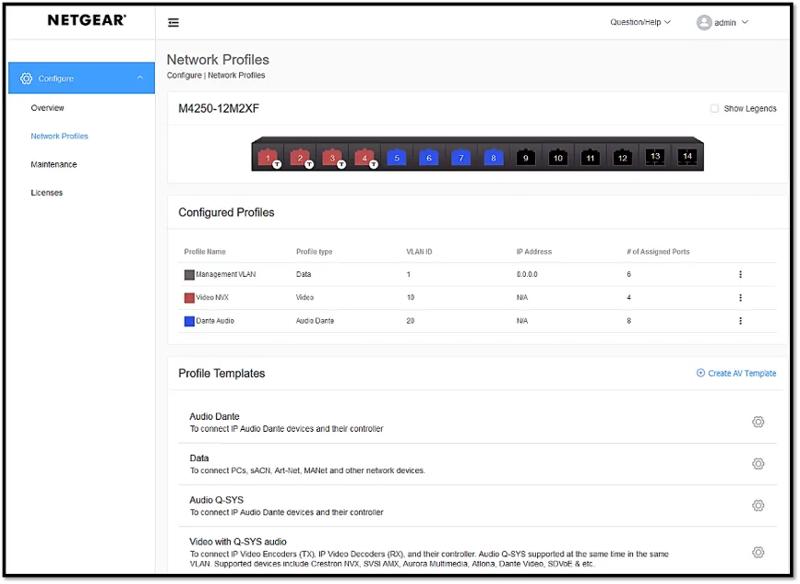Select Video with Q-SYS audio template title
Screen dimensions: 800x584
tap(238, 542)
